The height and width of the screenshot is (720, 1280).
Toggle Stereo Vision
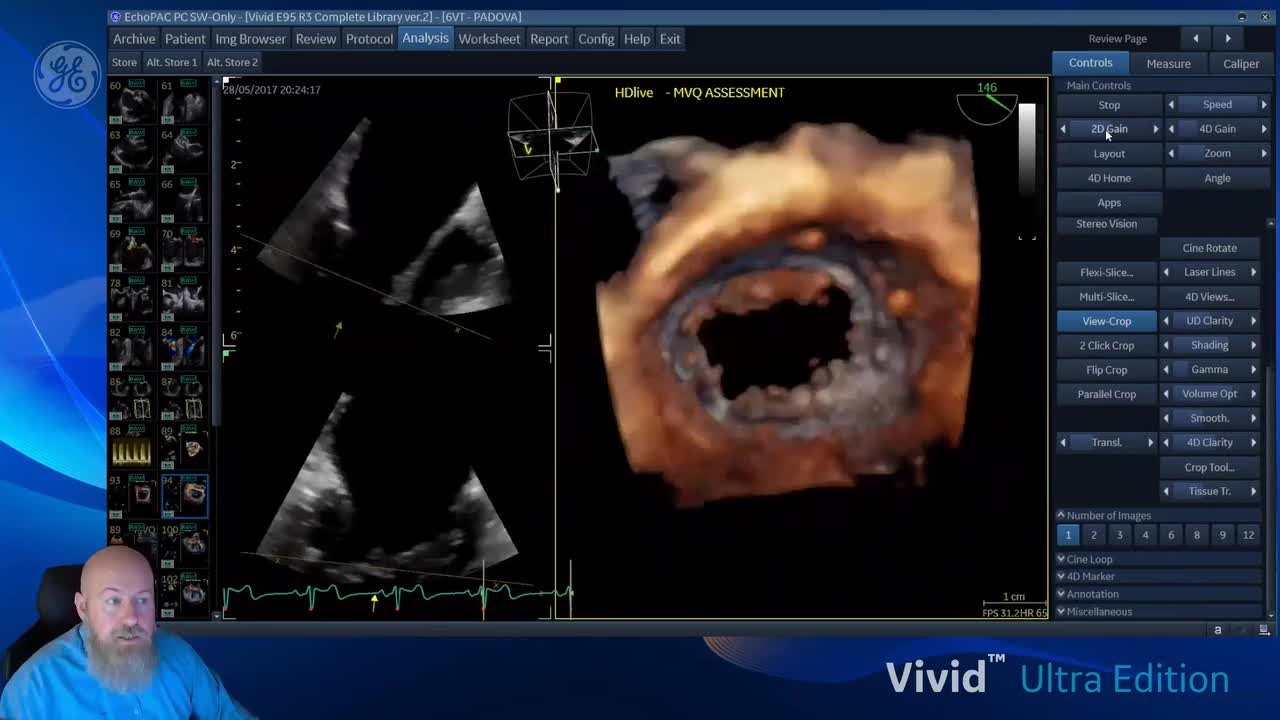click(x=1106, y=224)
